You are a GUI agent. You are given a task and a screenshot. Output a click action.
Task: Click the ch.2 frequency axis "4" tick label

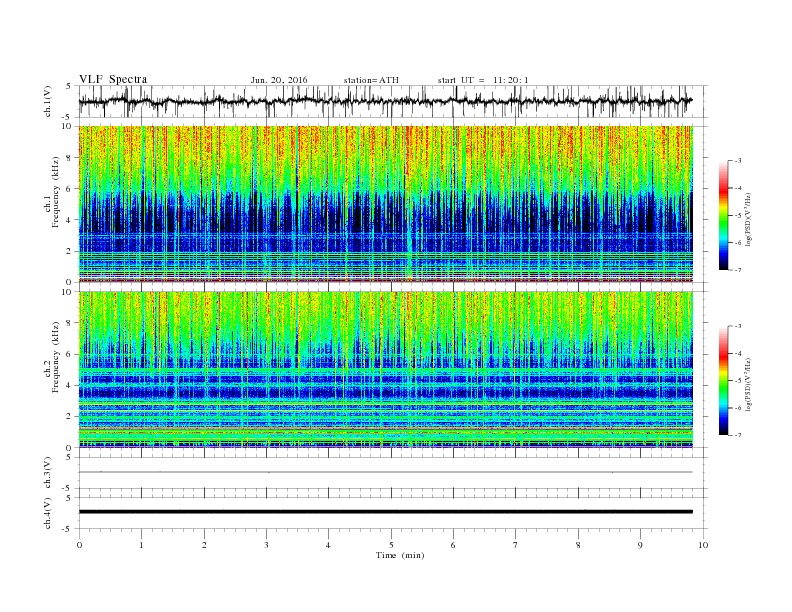70,385
